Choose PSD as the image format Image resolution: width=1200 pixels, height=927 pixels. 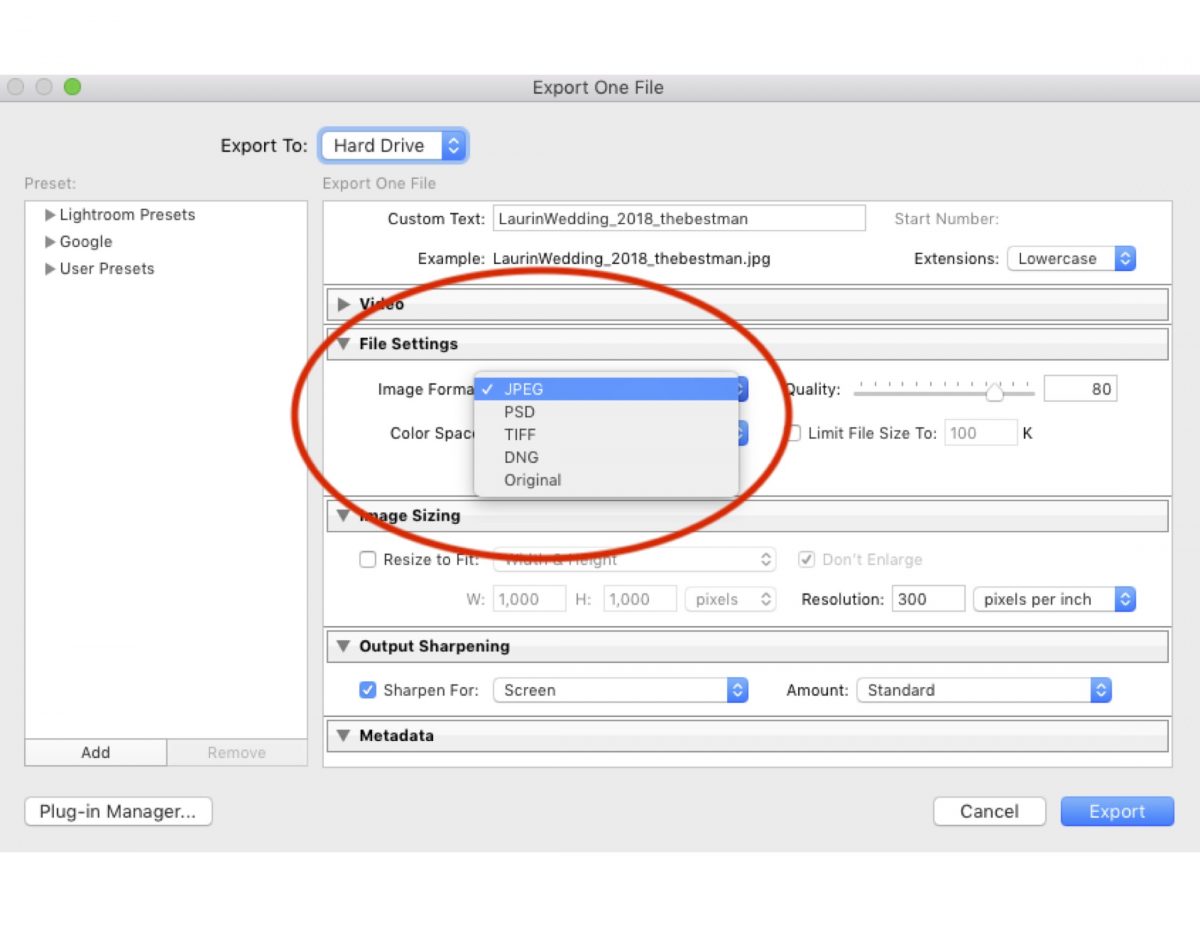click(519, 411)
